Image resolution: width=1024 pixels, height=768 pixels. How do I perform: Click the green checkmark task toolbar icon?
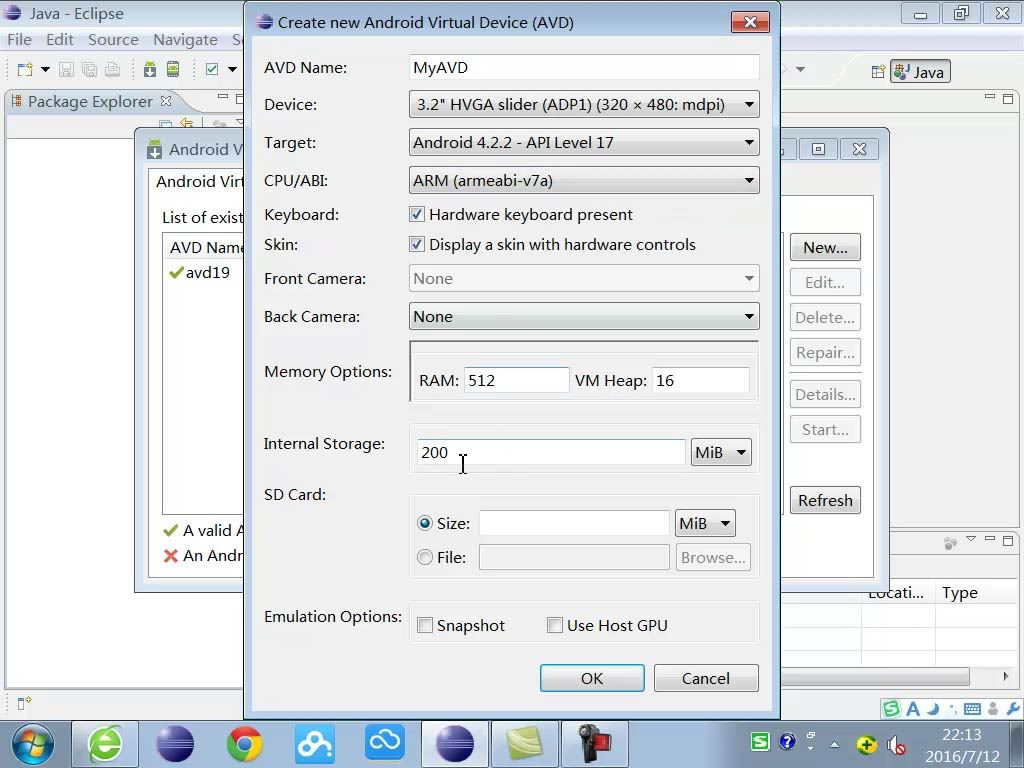coord(212,69)
